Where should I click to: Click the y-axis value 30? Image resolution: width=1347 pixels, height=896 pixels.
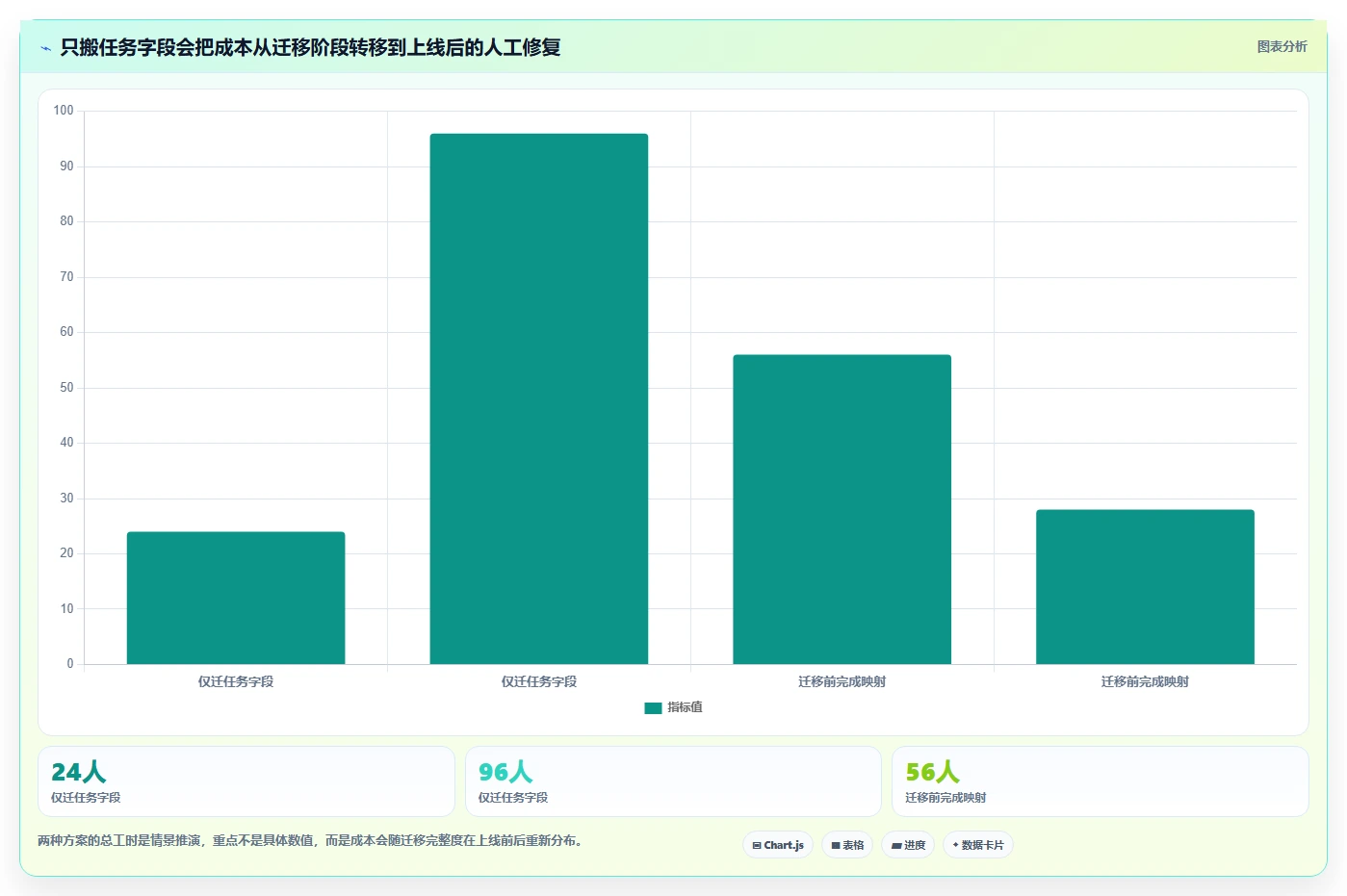pyautogui.click(x=66, y=499)
